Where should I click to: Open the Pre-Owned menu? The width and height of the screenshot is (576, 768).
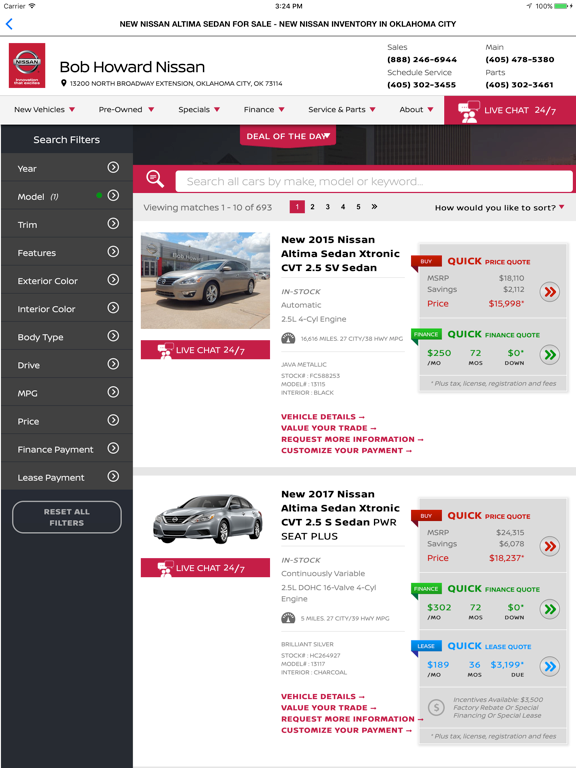pos(126,110)
